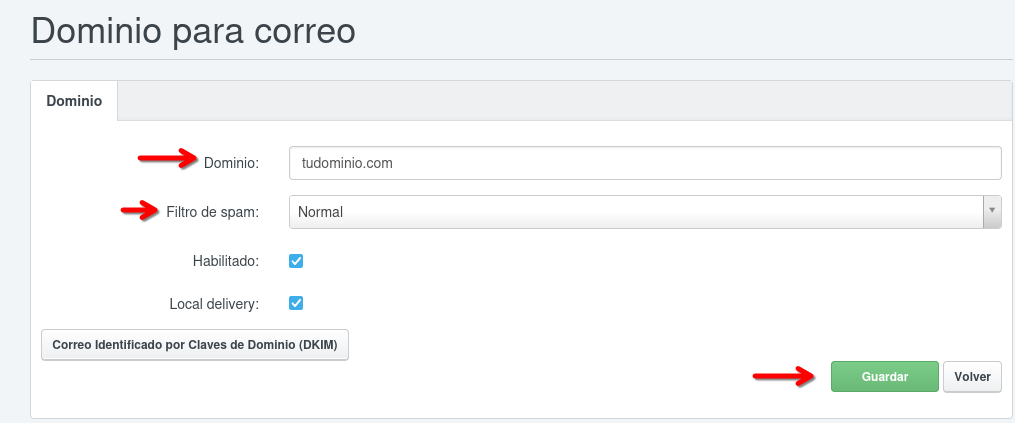Click the "Dominio para correo" page heading
The height and width of the screenshot is (423, 1015).
pyautogui.click(x=194, y=30)
